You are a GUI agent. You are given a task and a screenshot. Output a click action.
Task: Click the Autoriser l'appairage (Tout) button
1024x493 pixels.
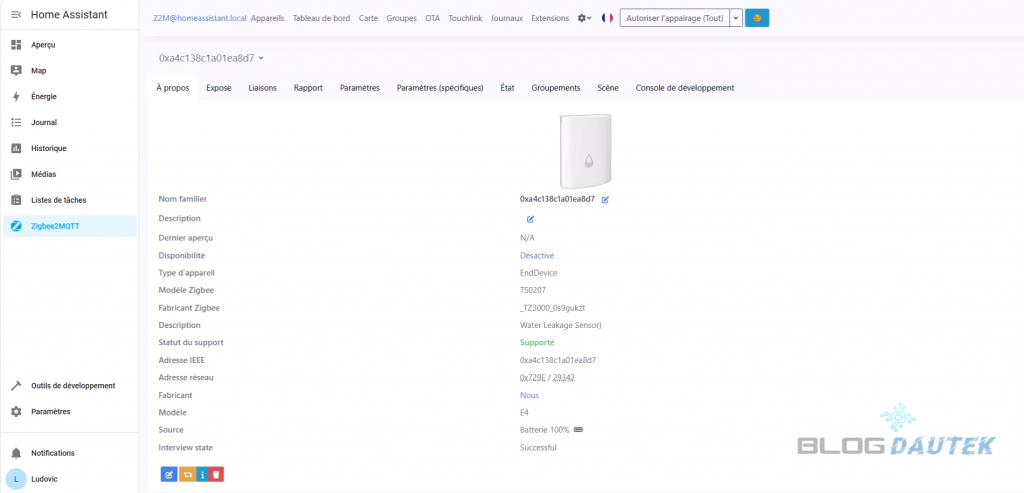[x=674, y=18]
